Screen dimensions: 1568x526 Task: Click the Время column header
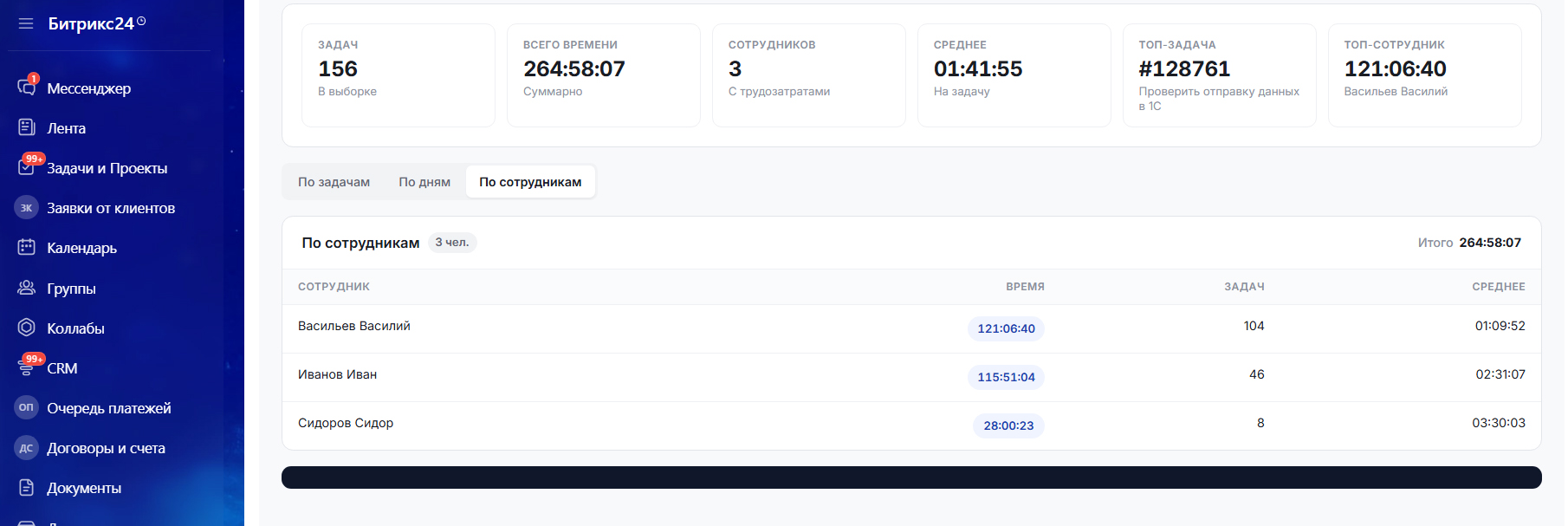click(x=1025, y=287)
